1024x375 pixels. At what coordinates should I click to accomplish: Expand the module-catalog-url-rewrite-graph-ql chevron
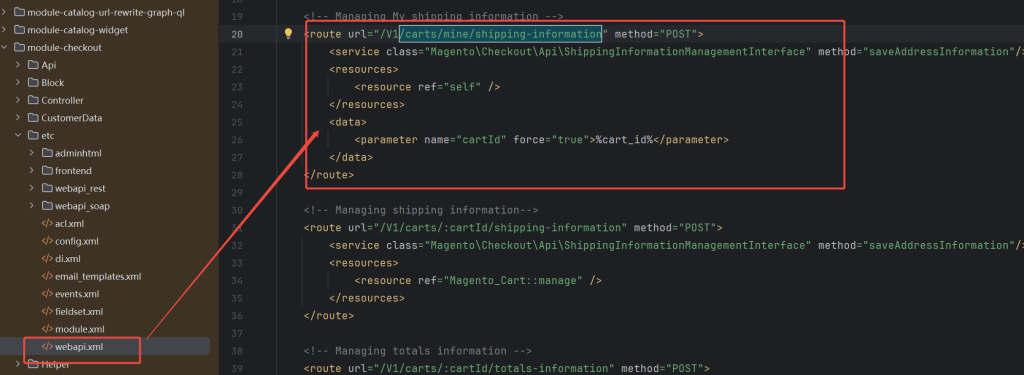tap(5, 12)
